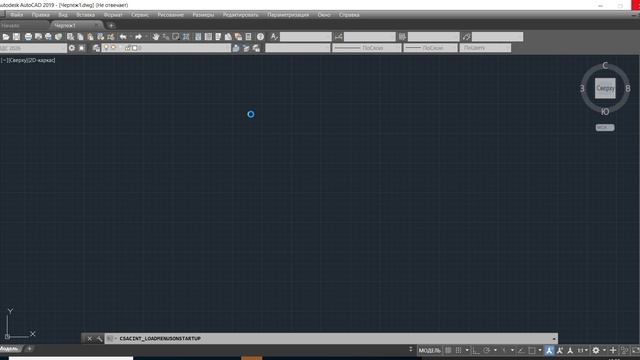The height and width of the screenshot is (360, 640).
Task: Open the Формат menu
Action: [x=113, y=15]
